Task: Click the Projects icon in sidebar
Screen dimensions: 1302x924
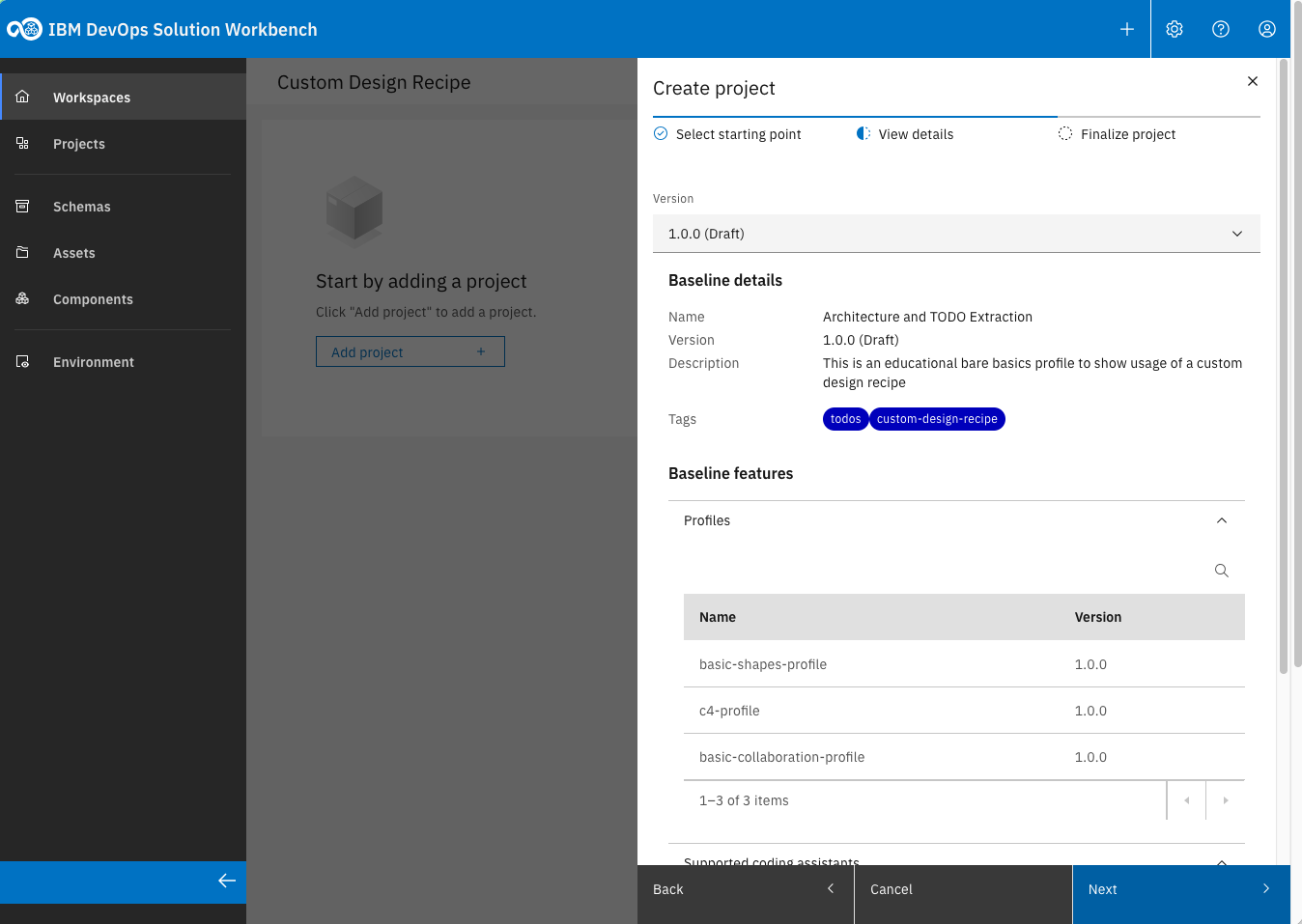Action: [x=22, y=143]
